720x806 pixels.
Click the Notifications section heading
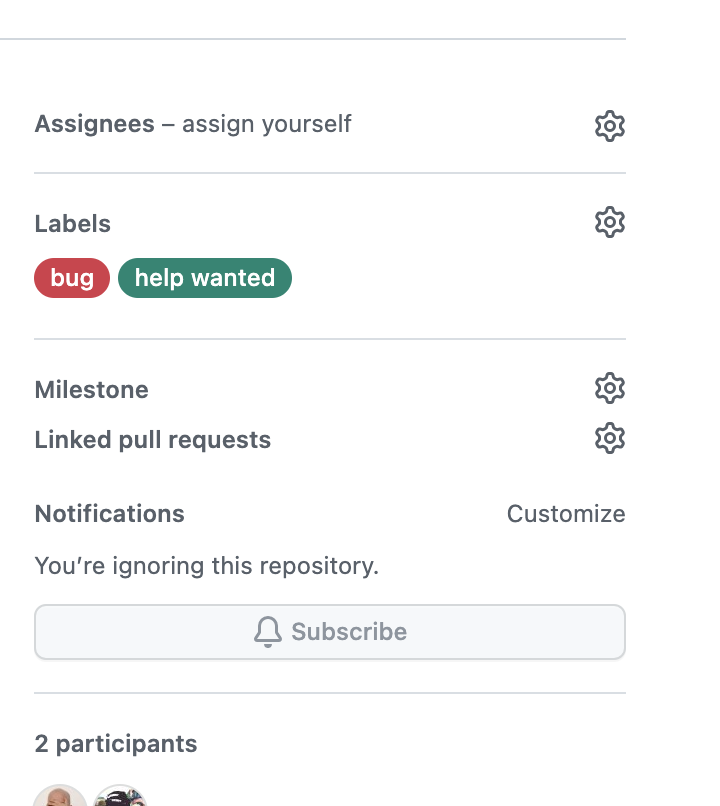tap(109, 513)
